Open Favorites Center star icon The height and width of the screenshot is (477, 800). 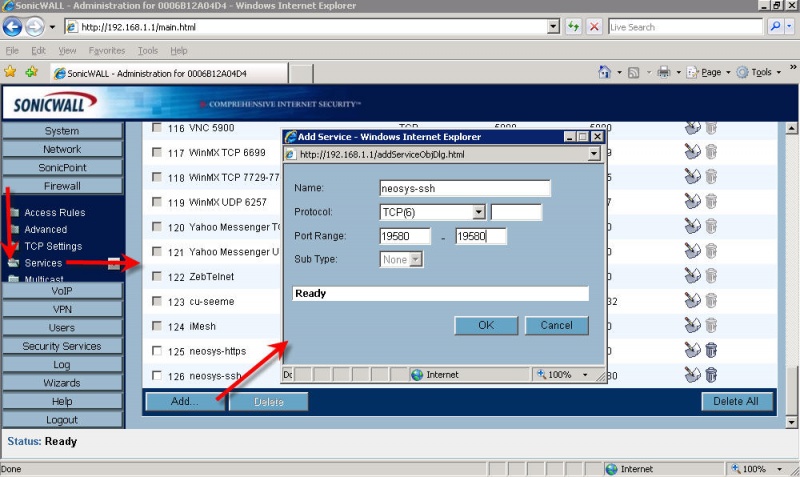coord(10,72)
